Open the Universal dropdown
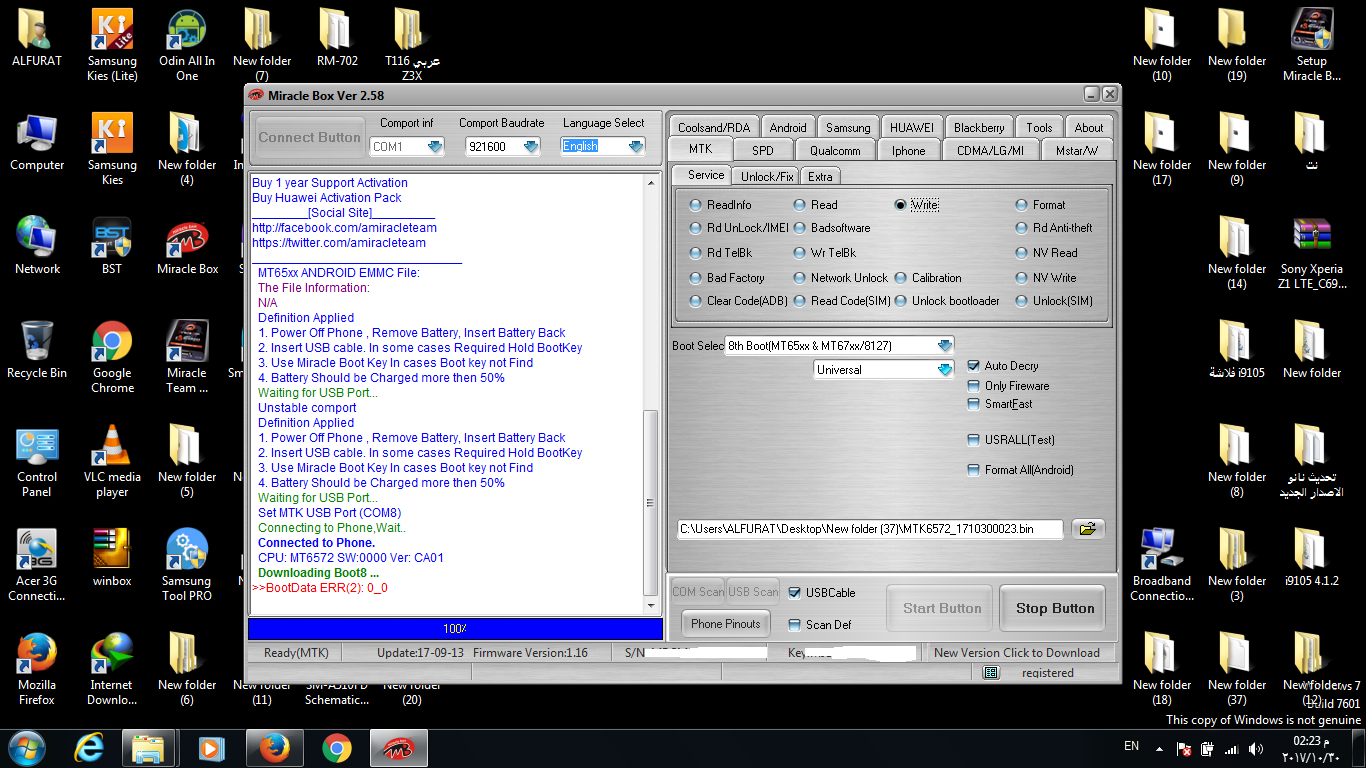The image size is (1366, 768). 884,370
